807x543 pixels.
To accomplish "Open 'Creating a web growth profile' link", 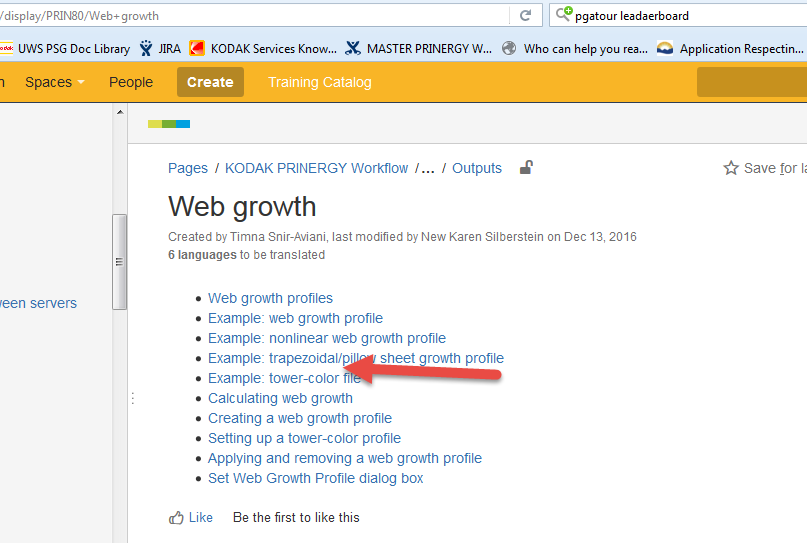I will [300, 418].
